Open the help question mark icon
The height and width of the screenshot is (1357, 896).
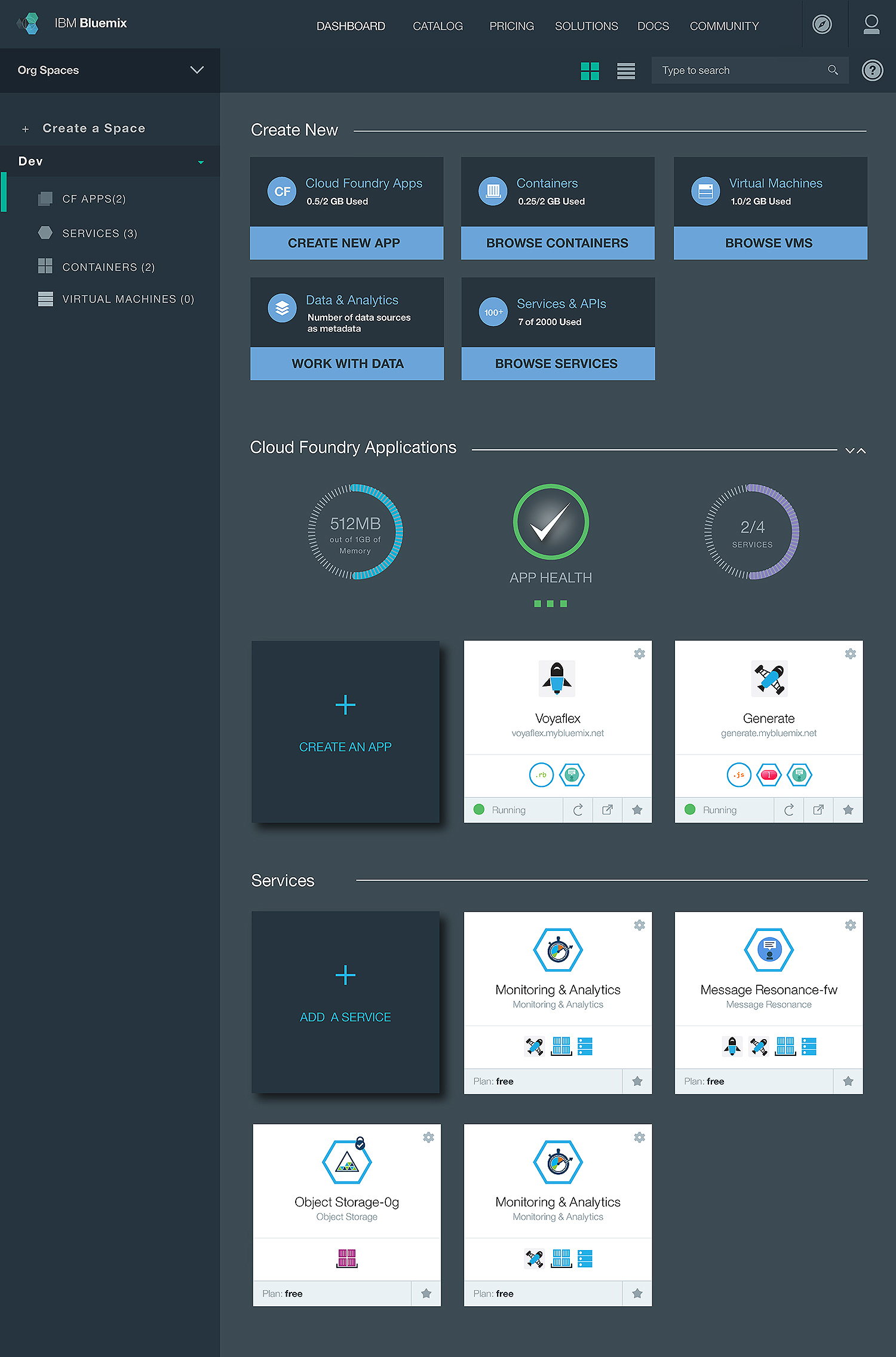[872, 71]
